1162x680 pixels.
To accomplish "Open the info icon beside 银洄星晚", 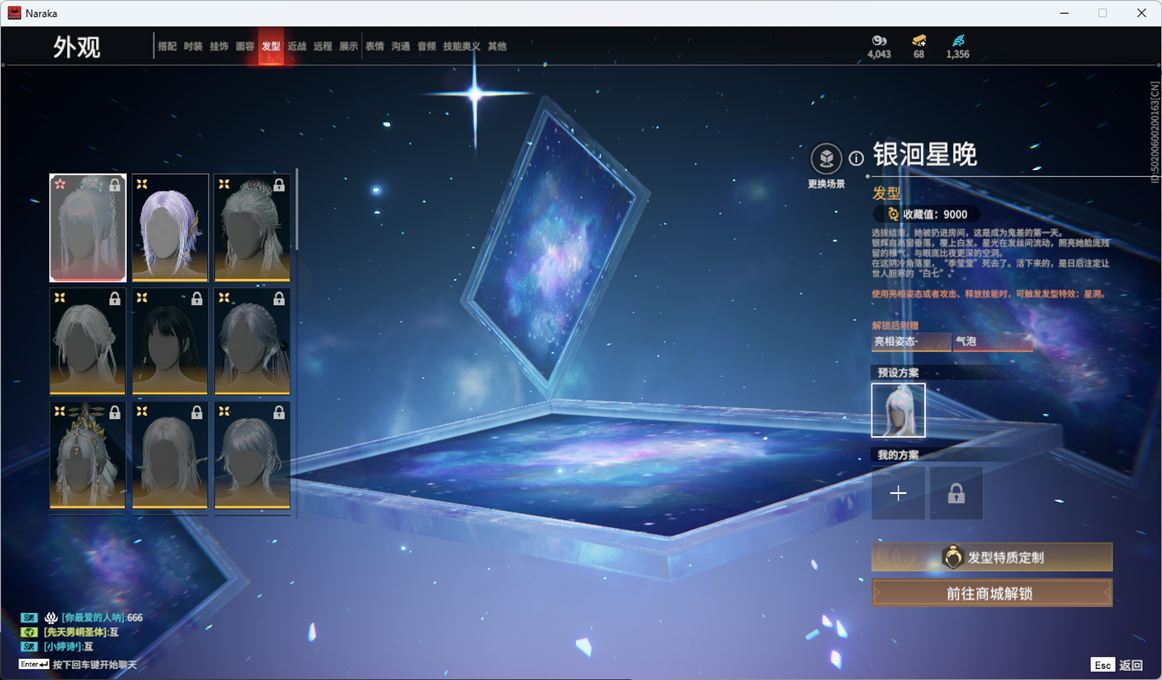I will tap(856, 158).
